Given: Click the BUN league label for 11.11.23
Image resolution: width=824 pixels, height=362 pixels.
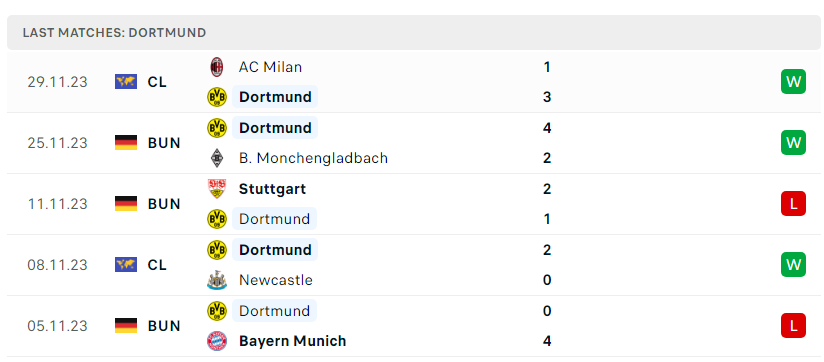Looking at the screenshot, I should [164, 204].
